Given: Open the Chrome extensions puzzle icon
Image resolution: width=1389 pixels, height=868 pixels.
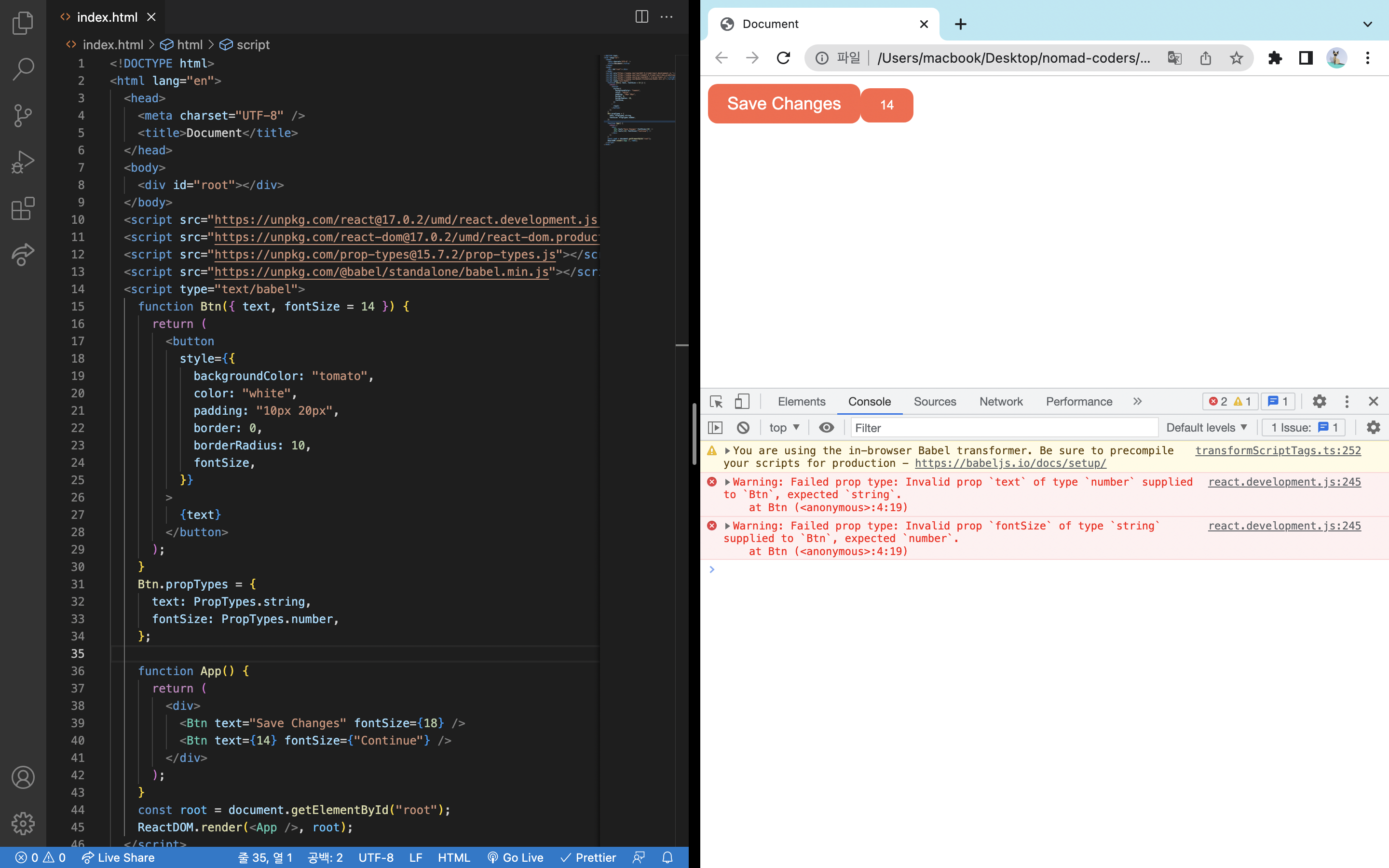Looking at the screenshot, I should [x=1275, y=58].
